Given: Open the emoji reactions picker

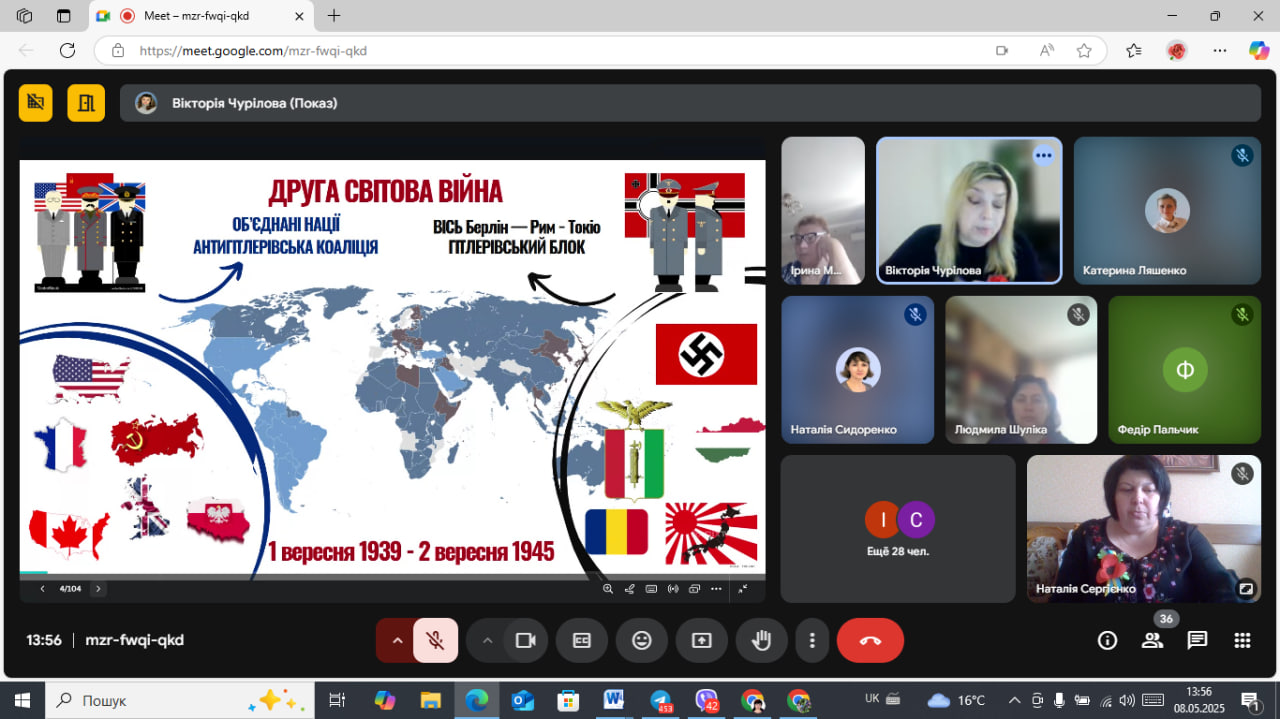Looking at the screenshot, I should [x=642, y=640].
